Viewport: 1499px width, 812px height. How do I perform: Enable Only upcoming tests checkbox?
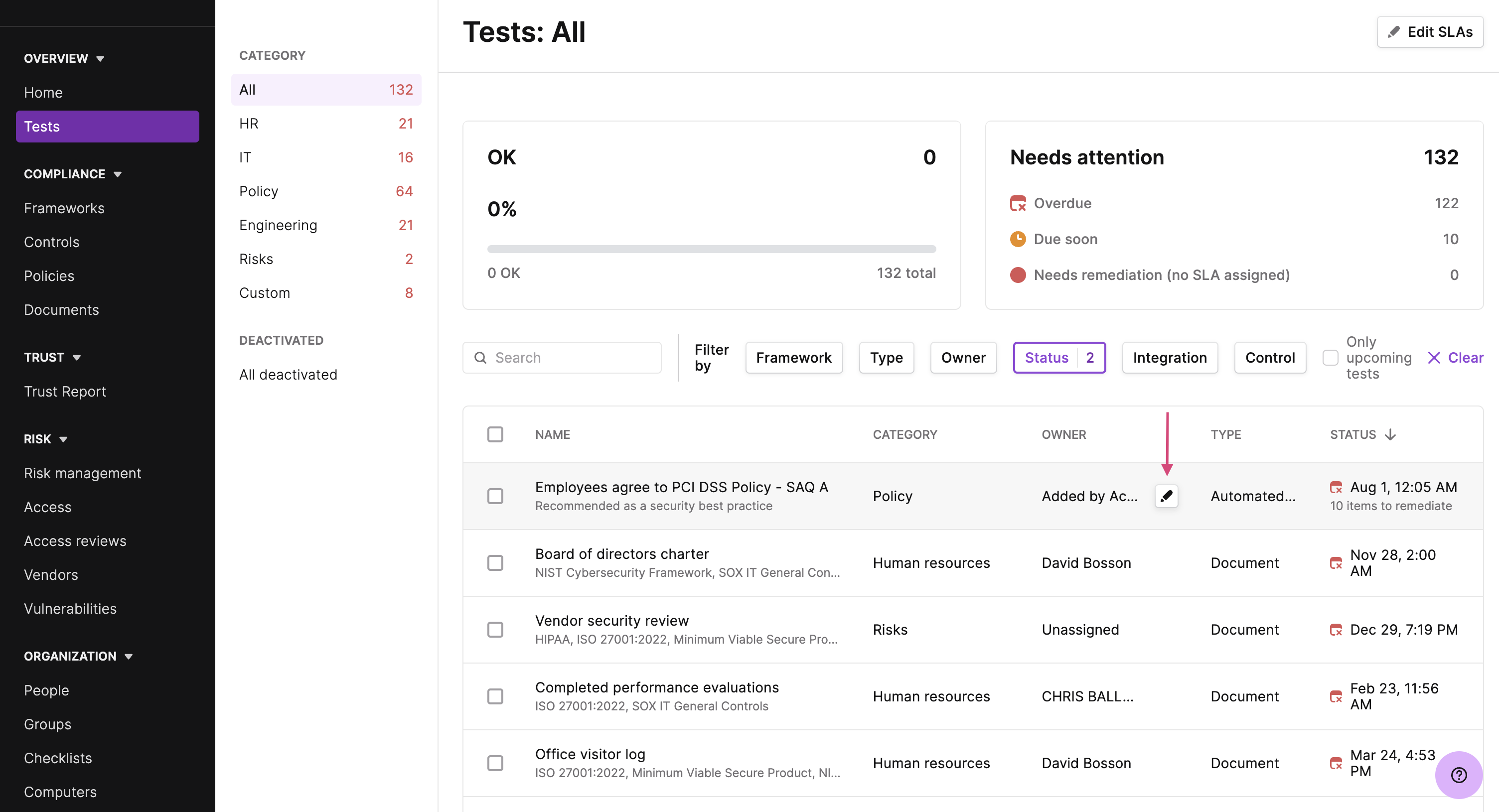coord(1330,358)
